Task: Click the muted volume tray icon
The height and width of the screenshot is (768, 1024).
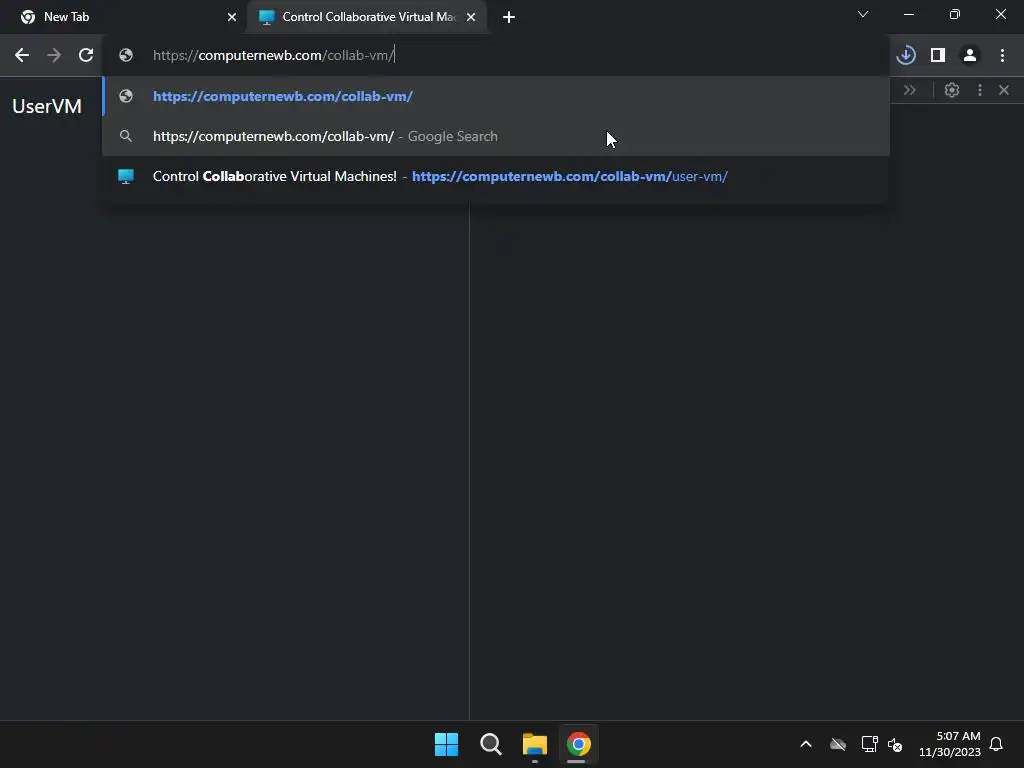Action: pyautogui.click(x=895, y=744)
